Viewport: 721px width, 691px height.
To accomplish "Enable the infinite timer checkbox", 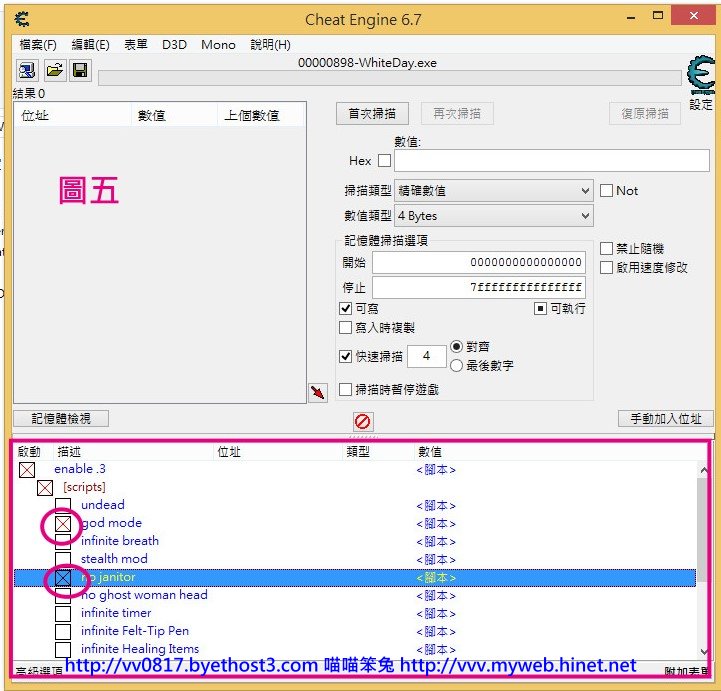I will pos(63,613).
